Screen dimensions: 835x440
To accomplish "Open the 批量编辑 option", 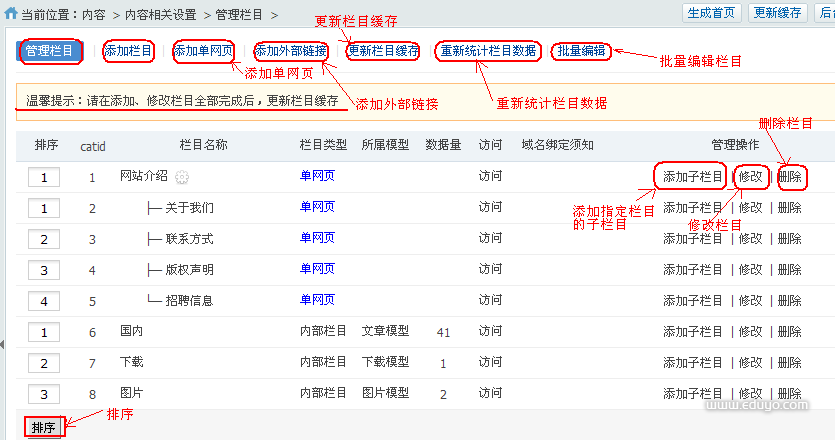I will pos(581,51).
